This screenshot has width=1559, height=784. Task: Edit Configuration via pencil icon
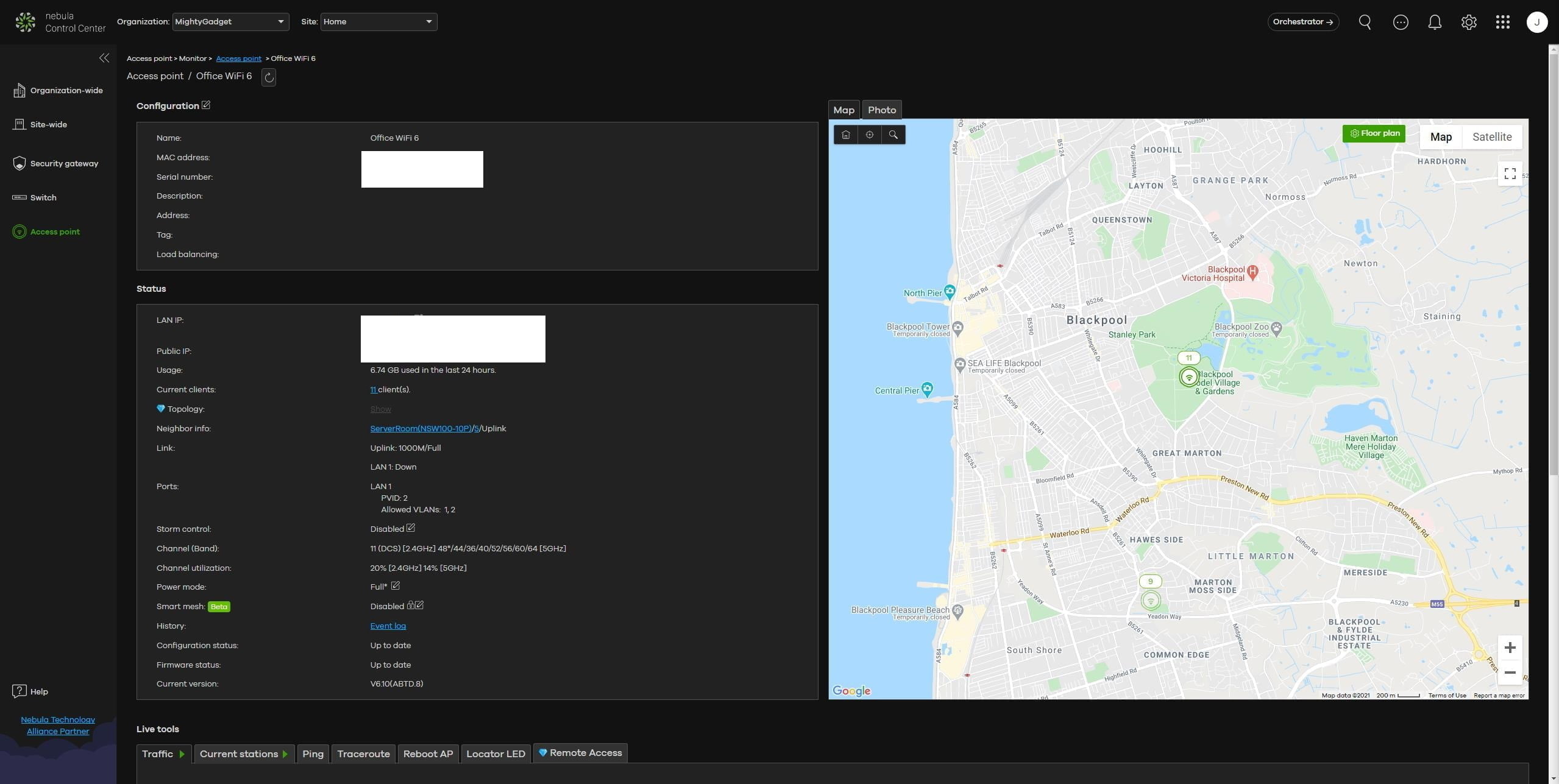point(206,105)
